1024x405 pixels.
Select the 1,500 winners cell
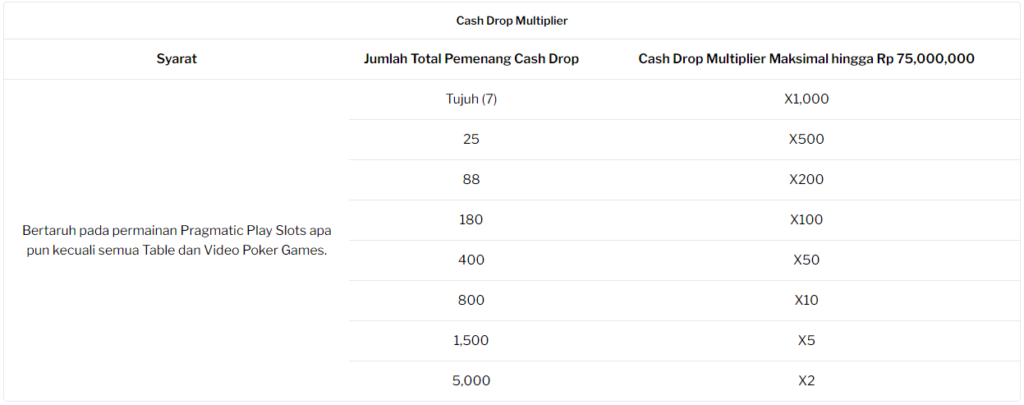tap(471, 340)
